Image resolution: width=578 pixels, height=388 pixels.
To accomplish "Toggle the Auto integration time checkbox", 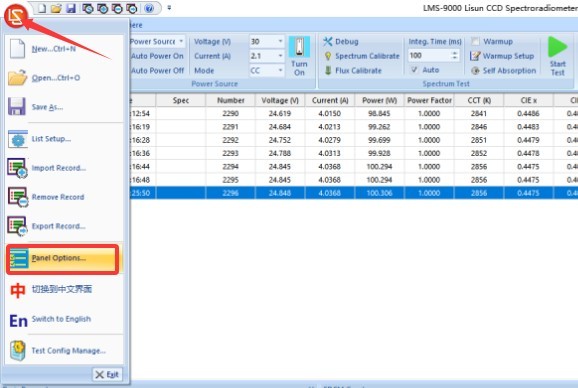I will [414, 70].
